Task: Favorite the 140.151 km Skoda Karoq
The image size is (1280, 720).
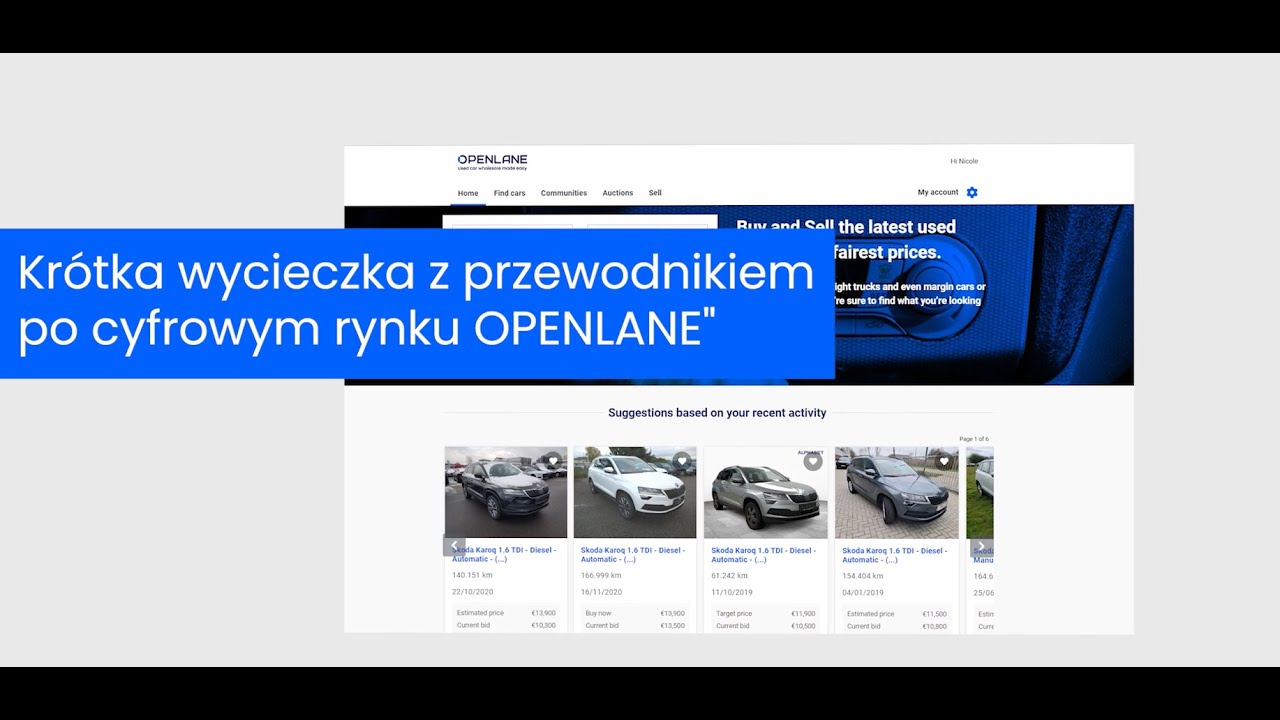Action: click(x=553, y=461)
